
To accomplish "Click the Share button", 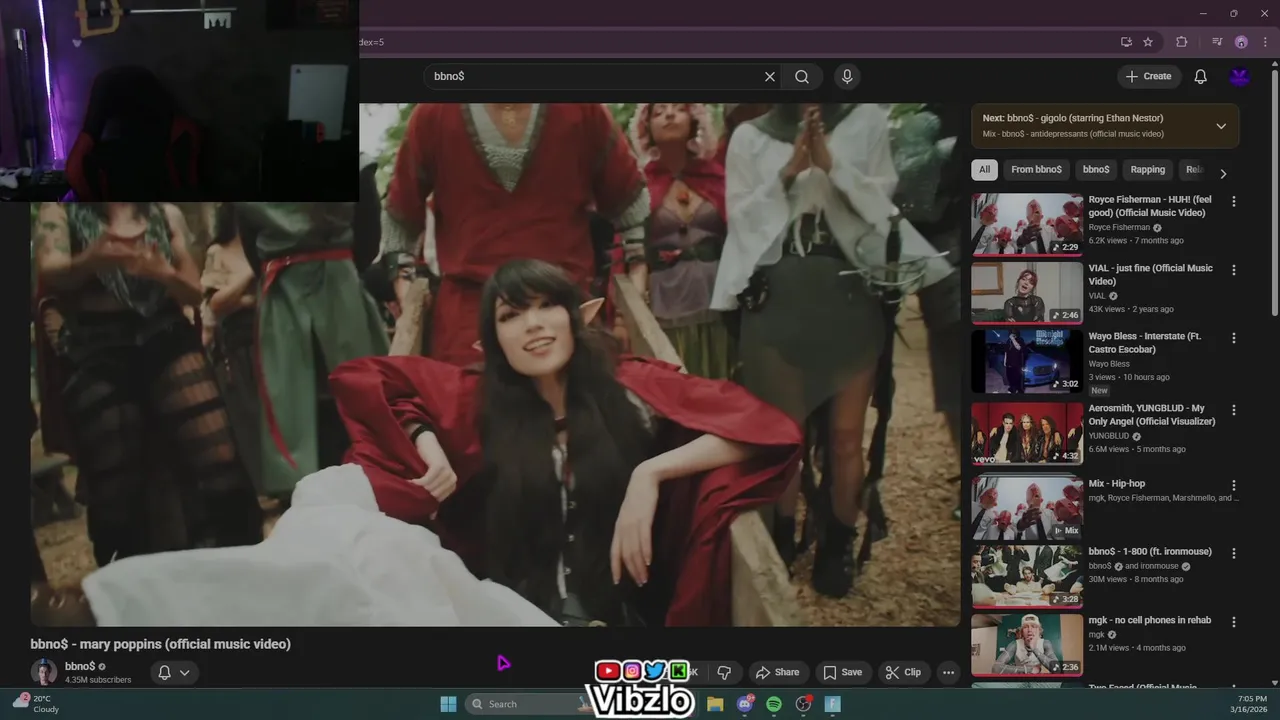I will click(x=777, y=672).
